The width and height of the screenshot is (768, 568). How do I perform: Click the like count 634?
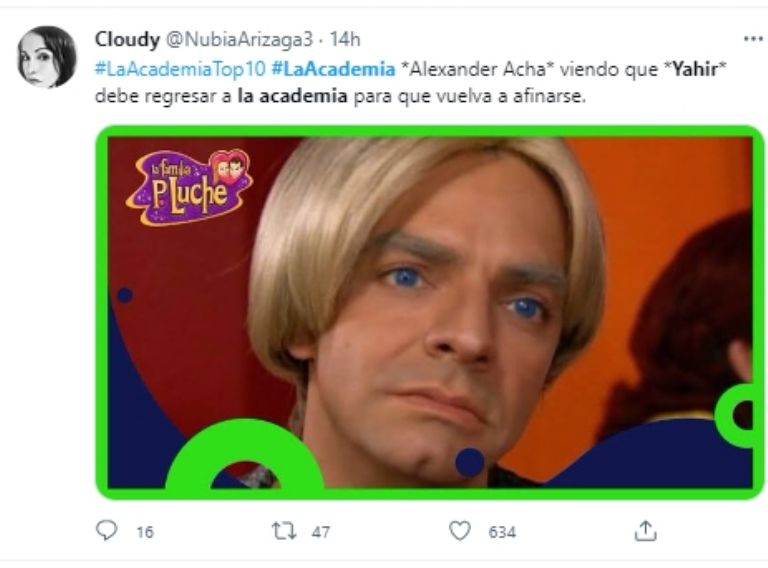(x=502, y=532)
